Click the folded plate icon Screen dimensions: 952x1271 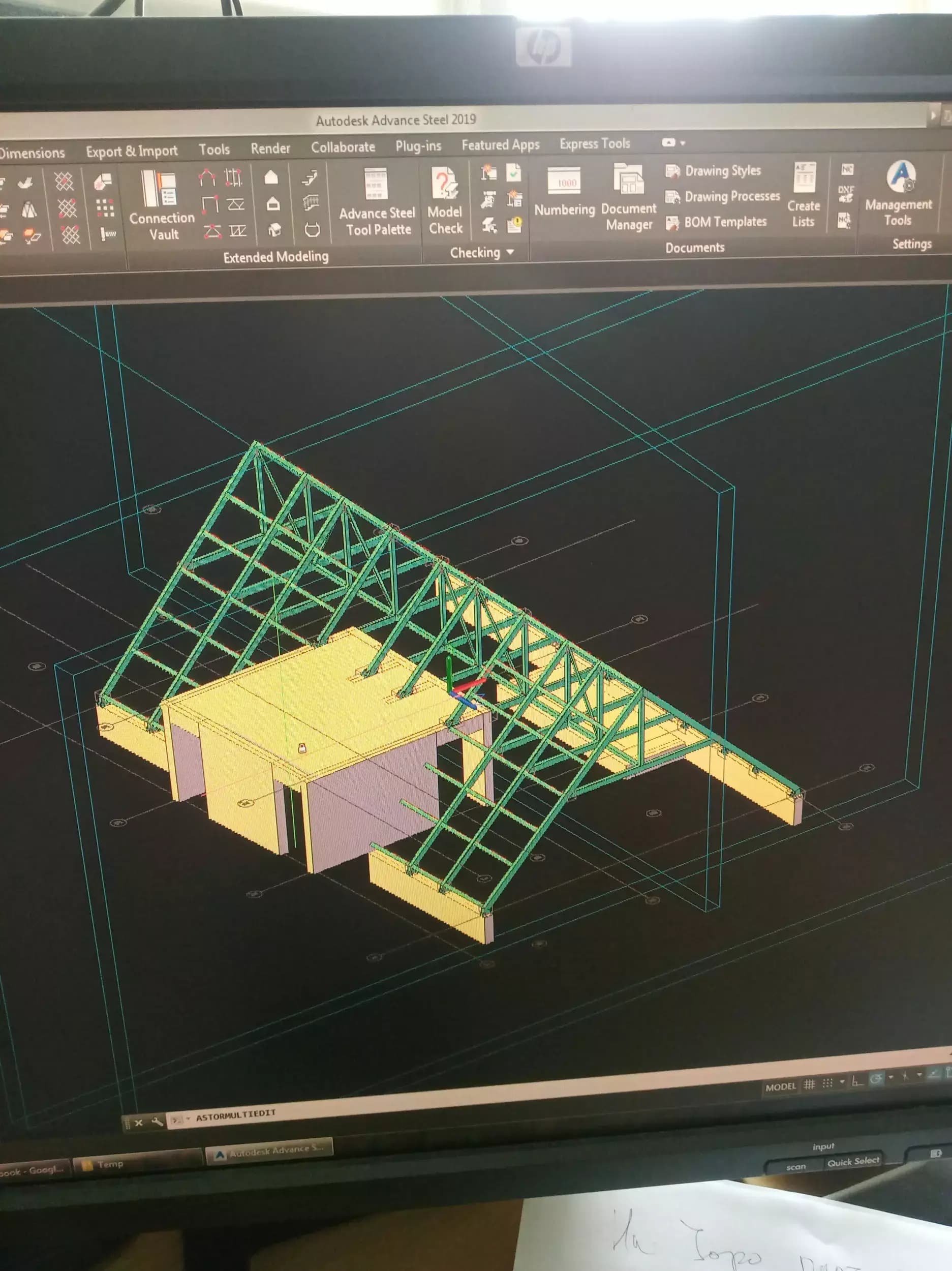pyautogui.click(x=102, y=181)
